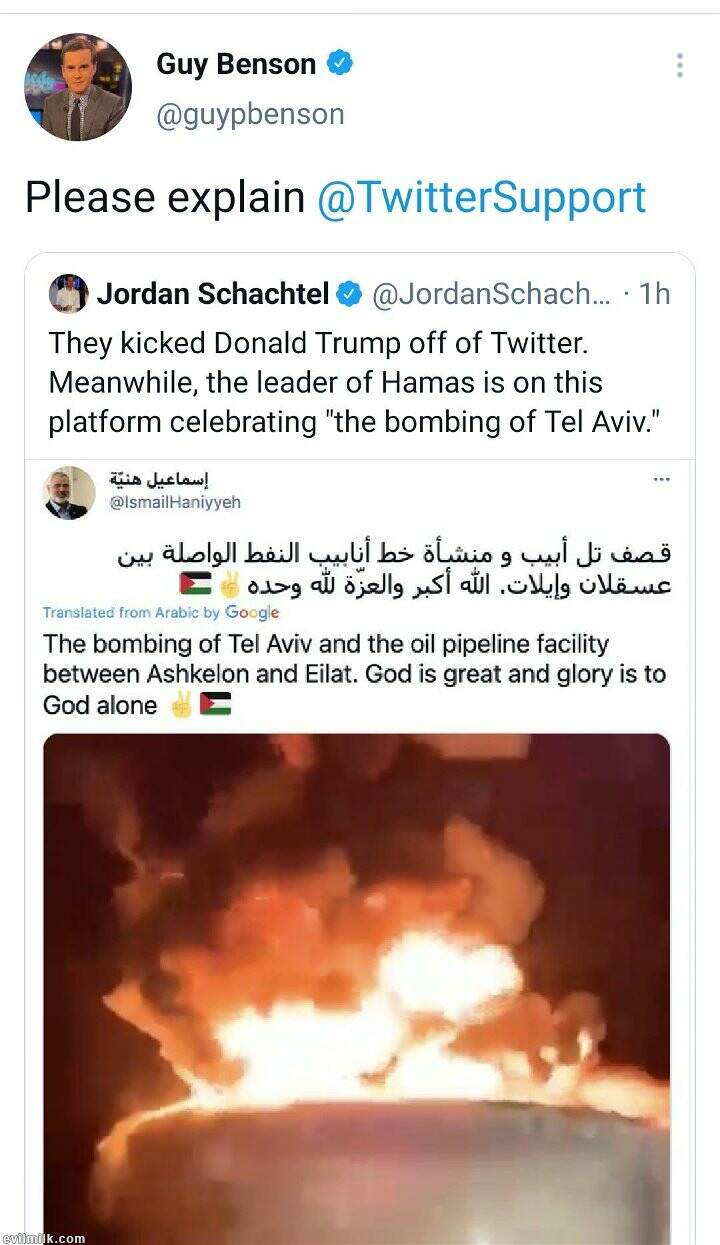Open the embedded tweet's ellipsis menu
This screenshot has height=1245, width=720.
click(x=661, y=479)
